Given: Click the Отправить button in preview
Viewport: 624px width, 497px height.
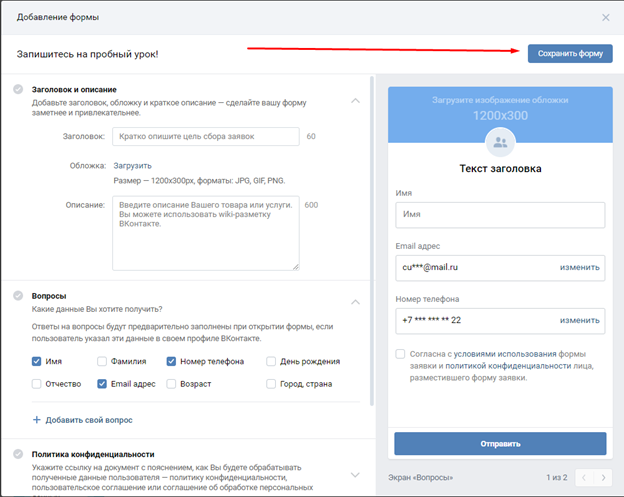Looking at the screenshot, I should pos(500,444).
